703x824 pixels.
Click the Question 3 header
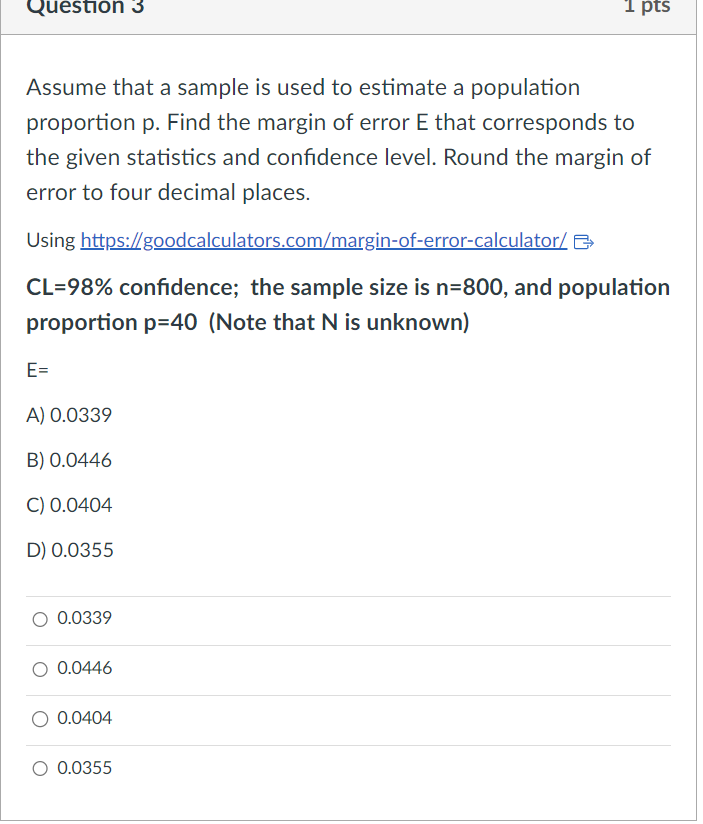pyautogui.click(x=85, y=9)
